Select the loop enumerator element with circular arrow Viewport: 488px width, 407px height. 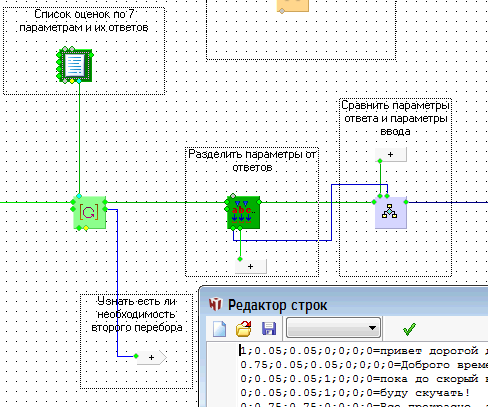pos(89,212)
